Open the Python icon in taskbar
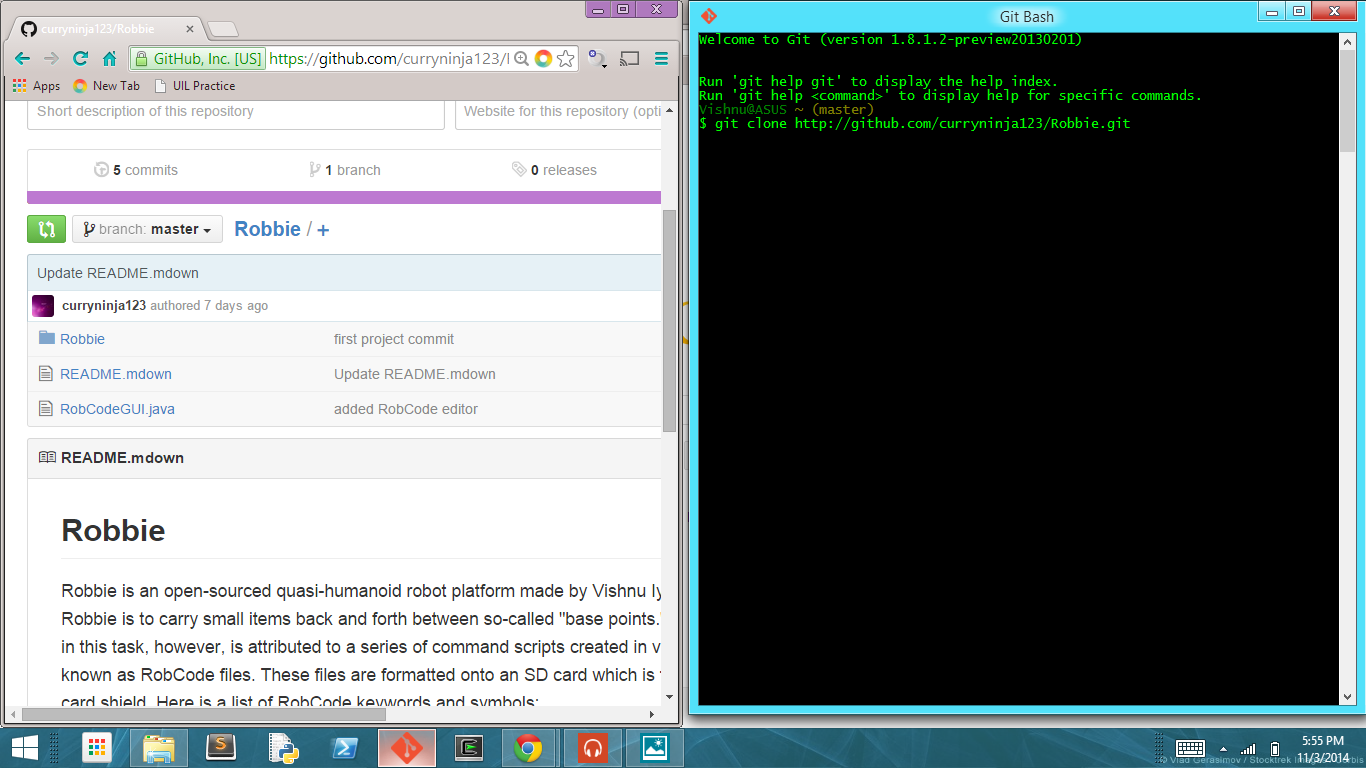 click(x=283, y=748)
